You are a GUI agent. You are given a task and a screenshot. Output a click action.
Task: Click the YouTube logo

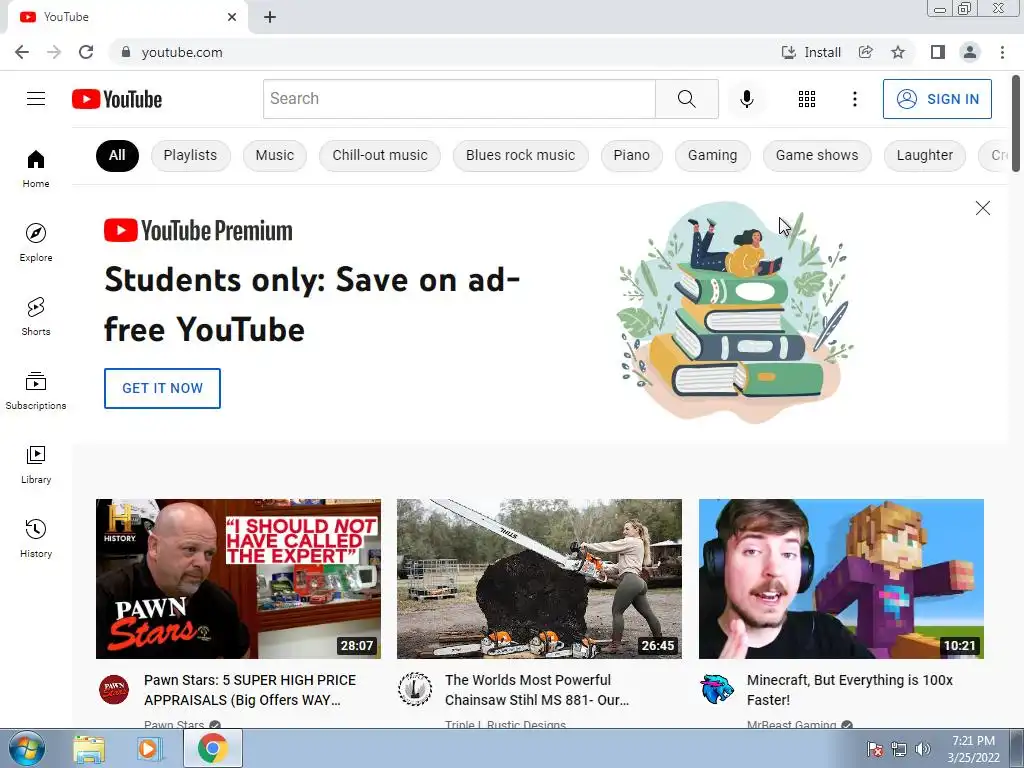tap(117, 99)
